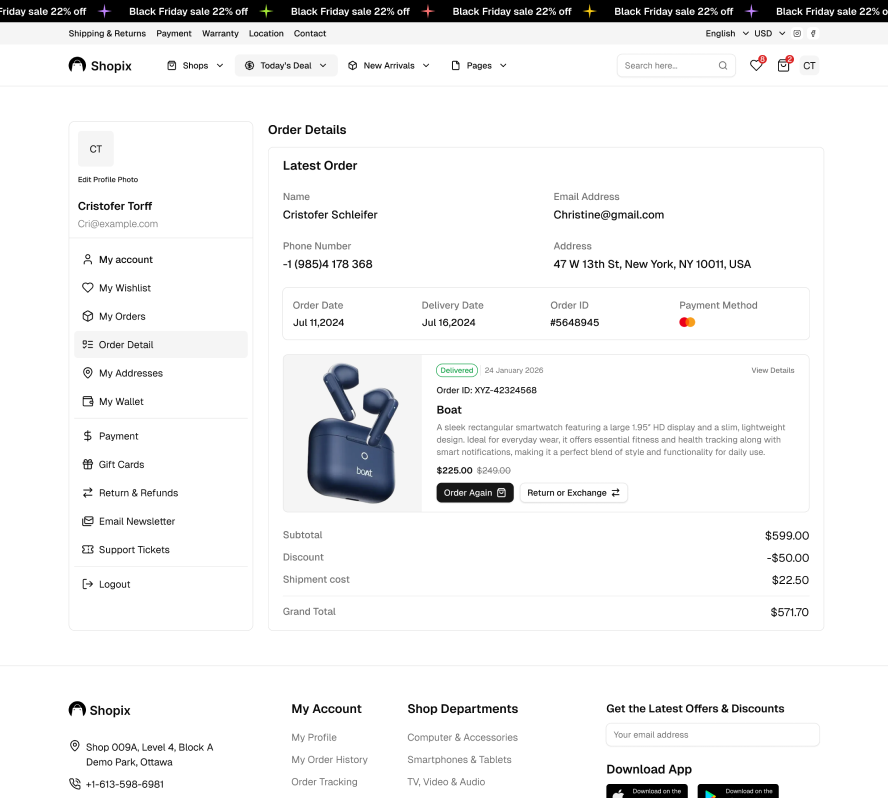Click the CT profile avatar in header

809,66
